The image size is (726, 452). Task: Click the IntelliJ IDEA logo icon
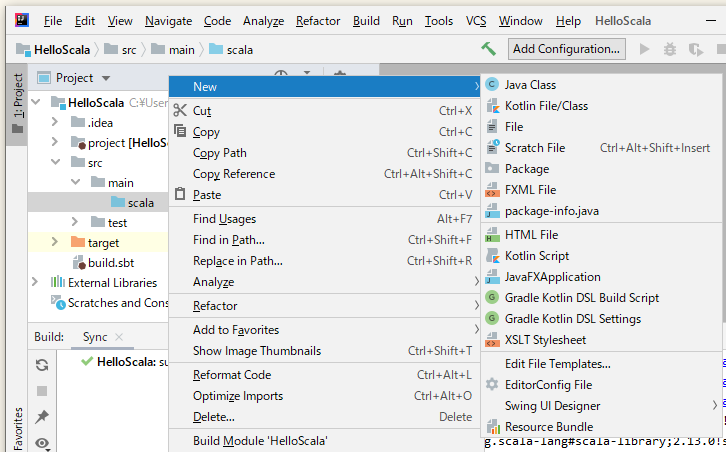pyautogui.click(x=22, y=20)
